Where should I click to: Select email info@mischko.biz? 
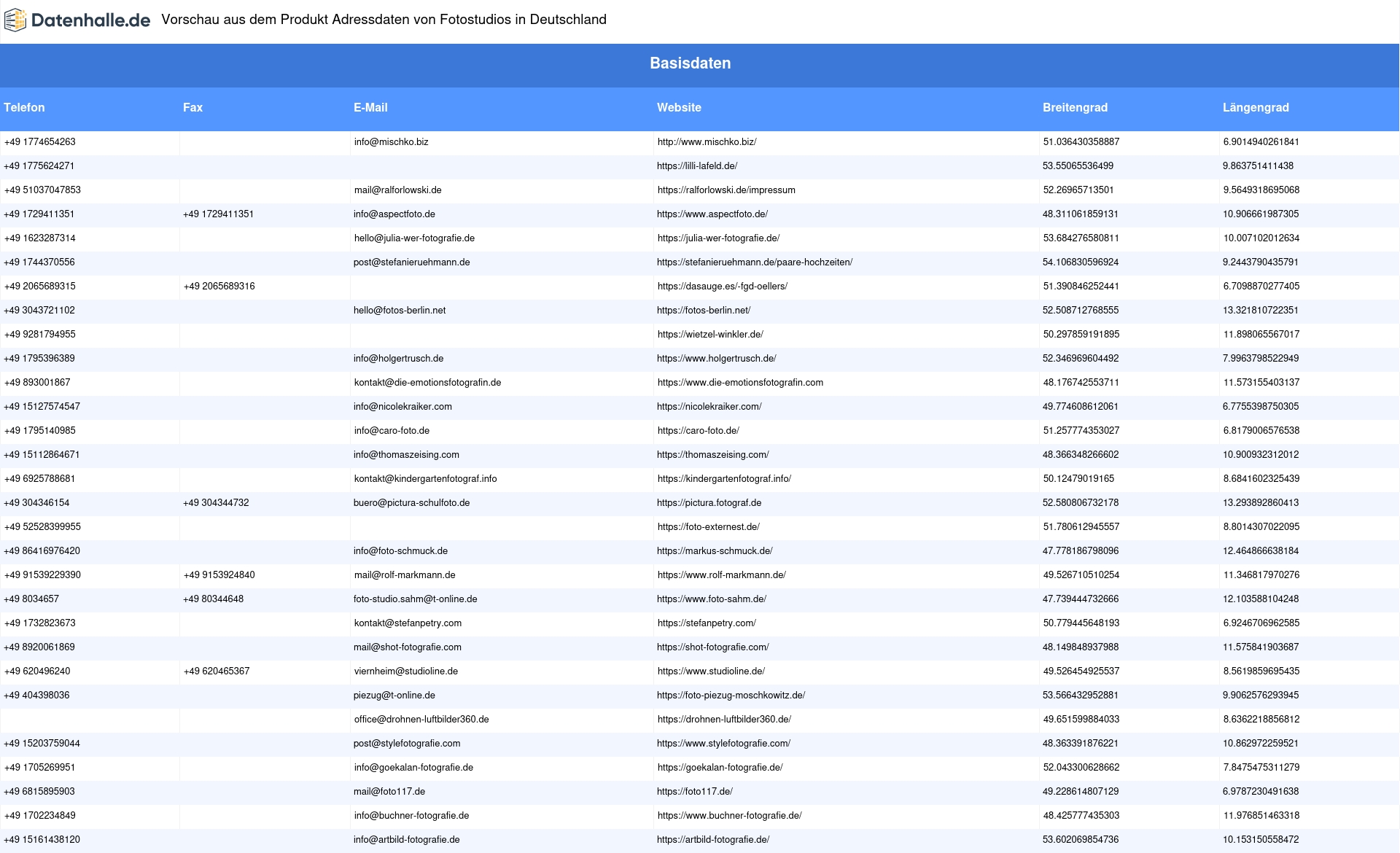pyautogui.click(x=392, y=142)
